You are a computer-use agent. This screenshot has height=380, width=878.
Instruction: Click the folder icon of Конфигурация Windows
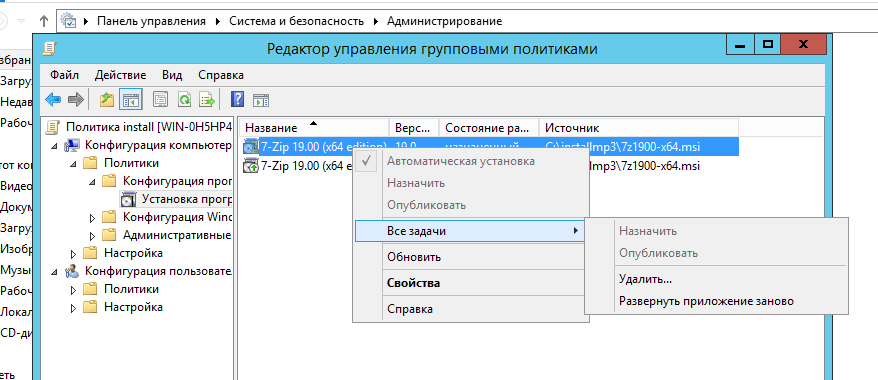pyautogui.click(x=109, y=217)
